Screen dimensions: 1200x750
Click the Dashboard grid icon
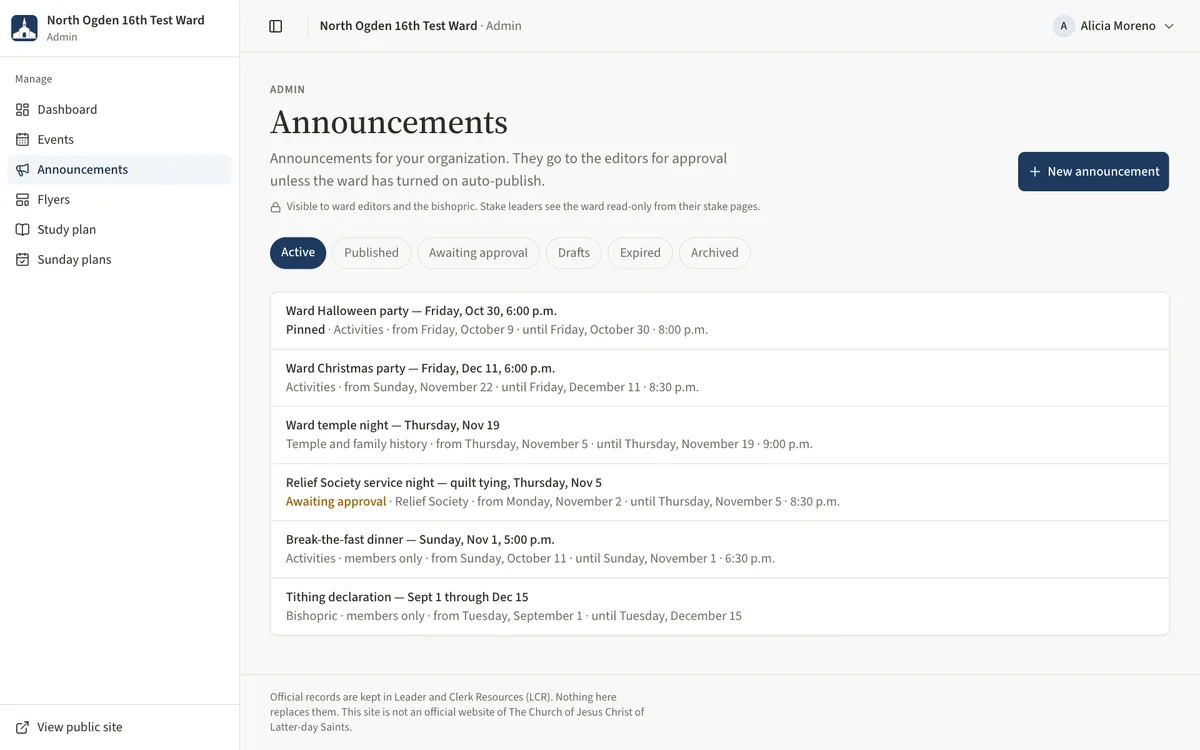click(x=23, y=110)
